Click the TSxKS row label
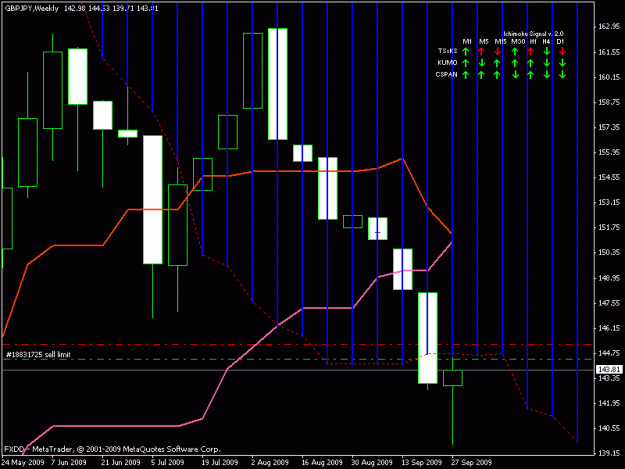This screenshot has width=625, height=469. point(448,51)
